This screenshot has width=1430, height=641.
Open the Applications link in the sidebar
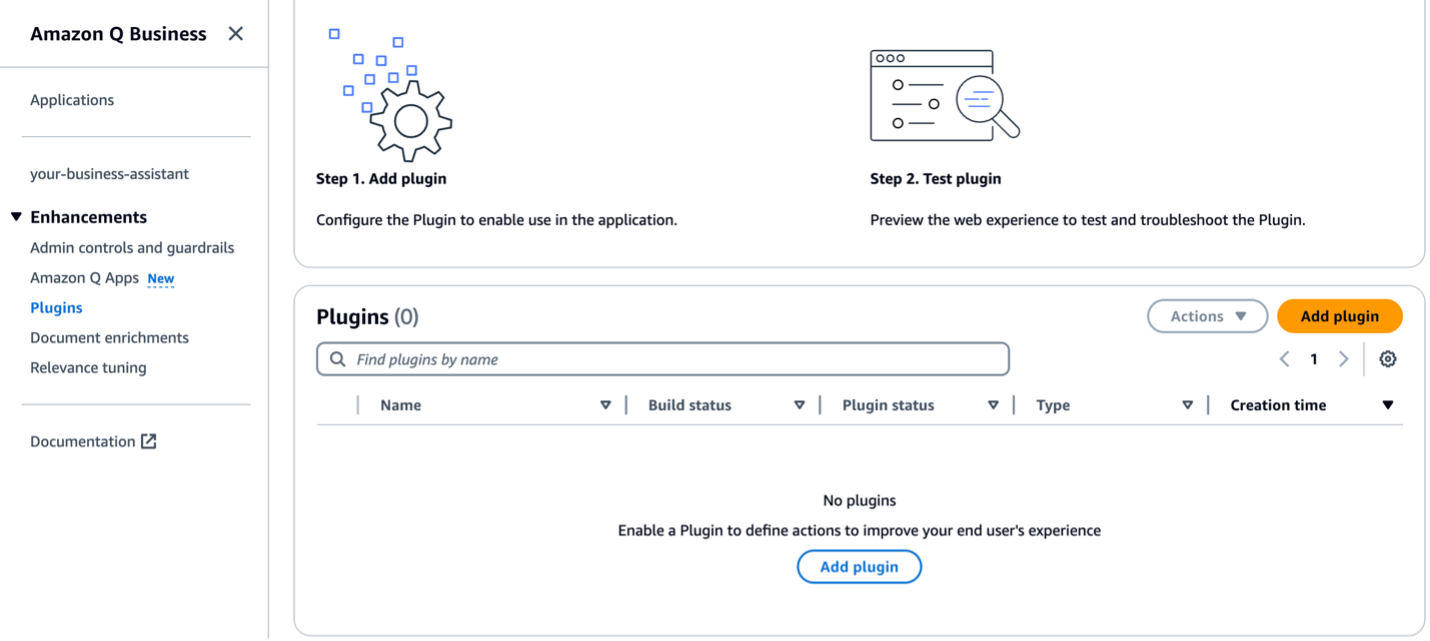pyautogui.click(x=72, y=99)
